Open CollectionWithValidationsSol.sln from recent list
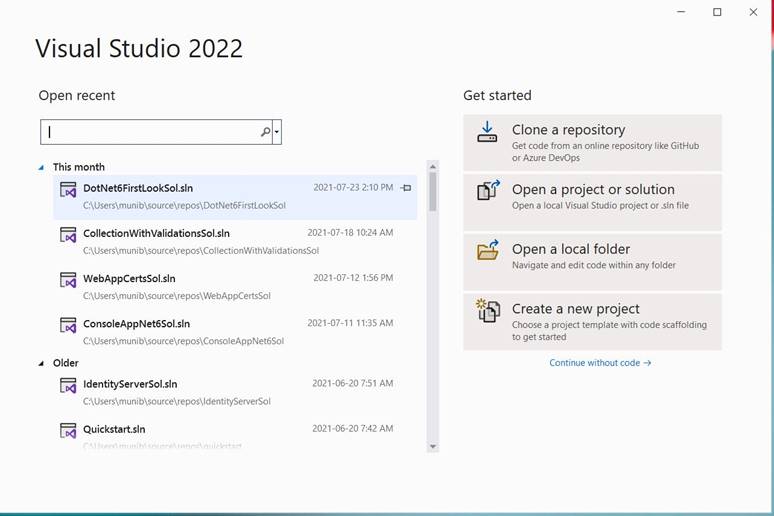The height and width of the screenshot is (516, 774). pyautogui.click(x=235, y=241)
